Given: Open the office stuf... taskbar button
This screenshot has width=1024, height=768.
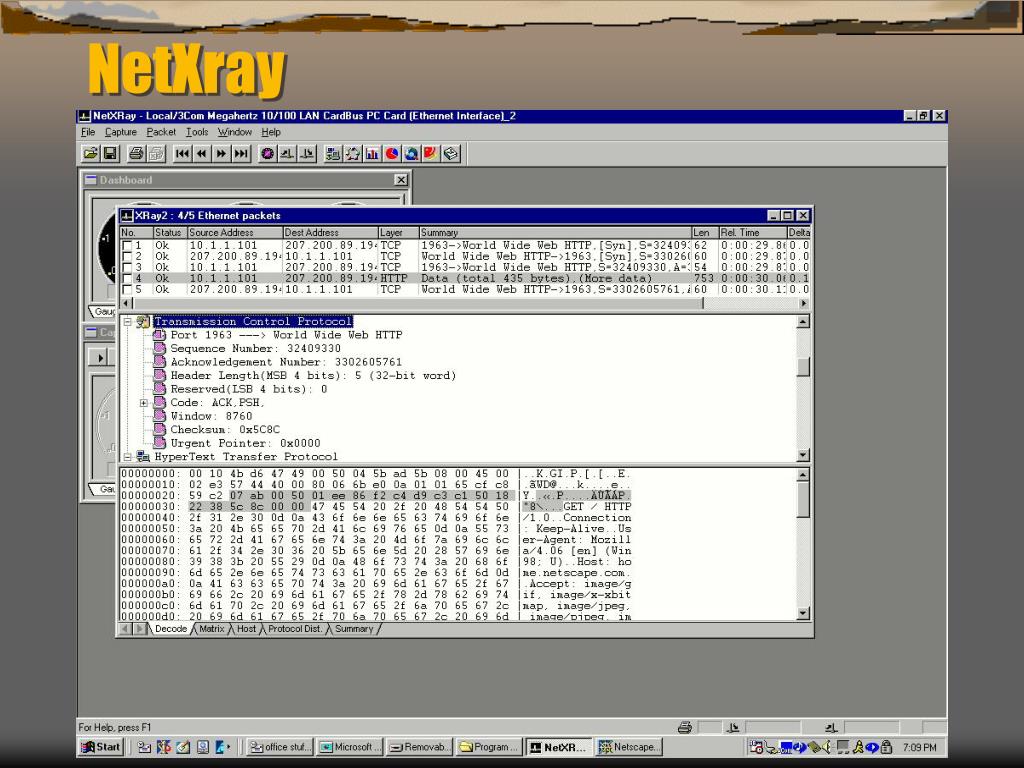Looking at the screenshot, I should point(281,747).
